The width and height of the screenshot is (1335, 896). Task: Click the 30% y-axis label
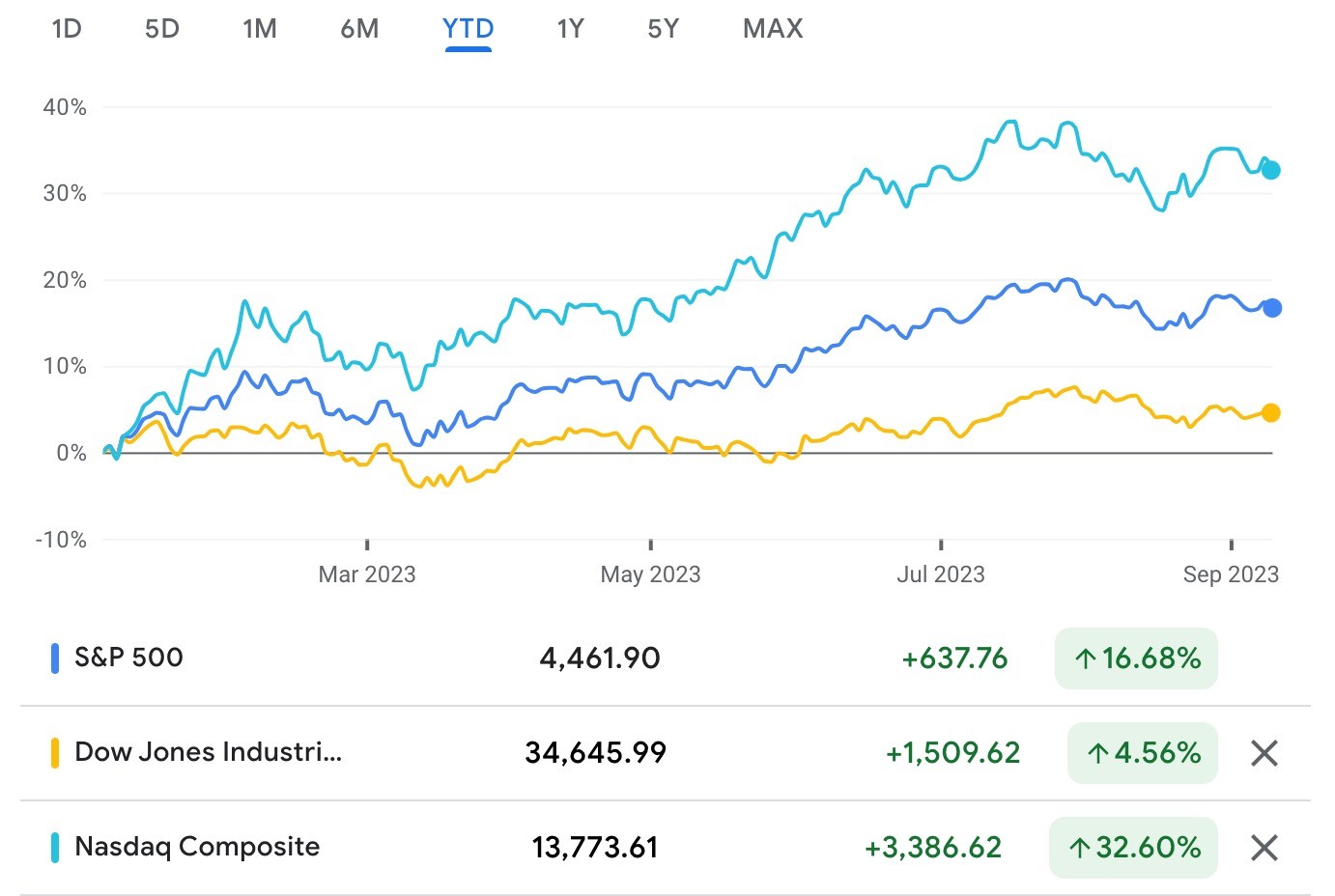[x=65, y=193]
